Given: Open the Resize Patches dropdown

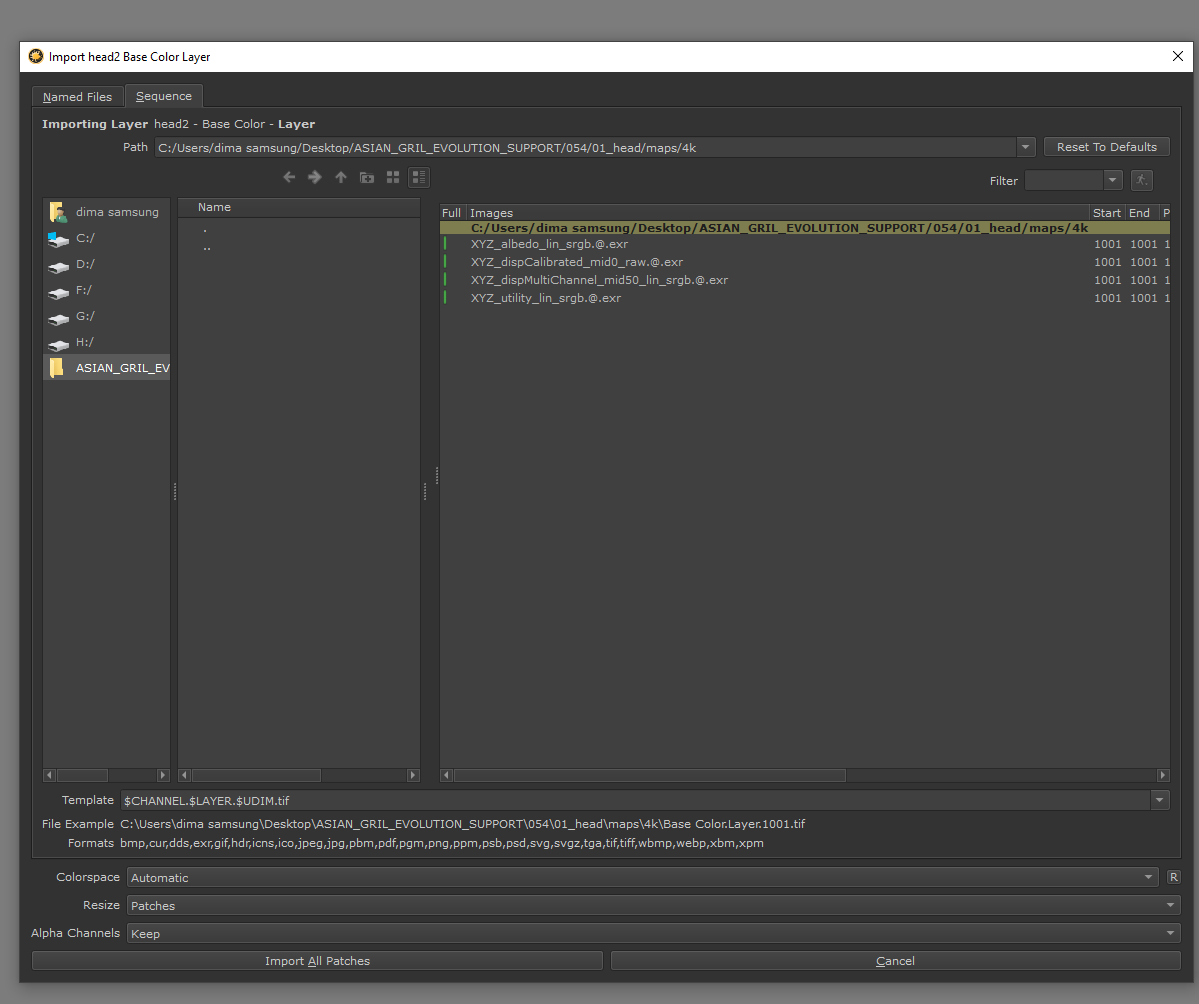Looking at the screenshot, I should coord(654,905).
